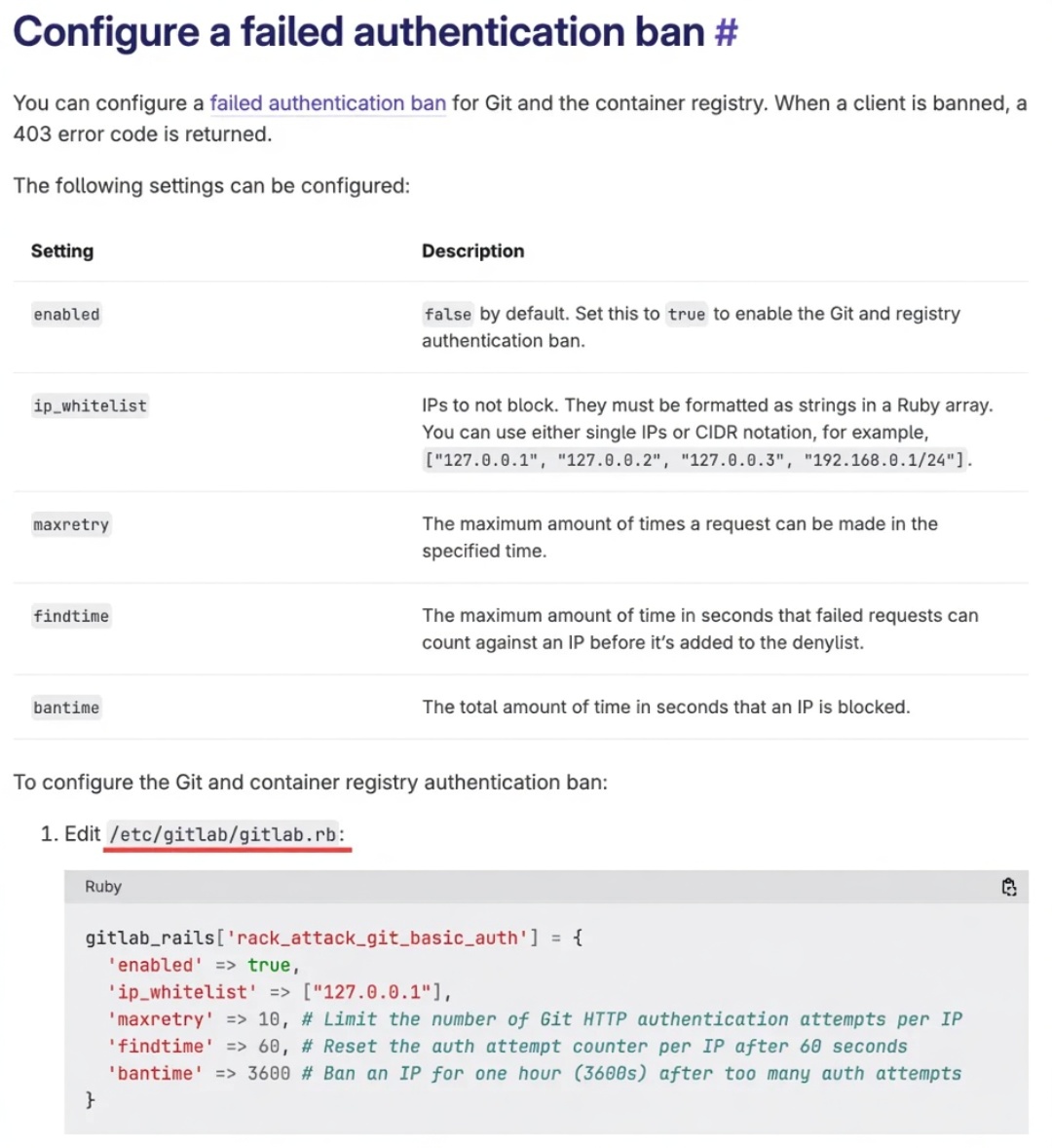Click the 'bantime' => 3600 code line
Image resolution: width=1052 pixels, height=1148 pixels.
tap(198, 1074)
